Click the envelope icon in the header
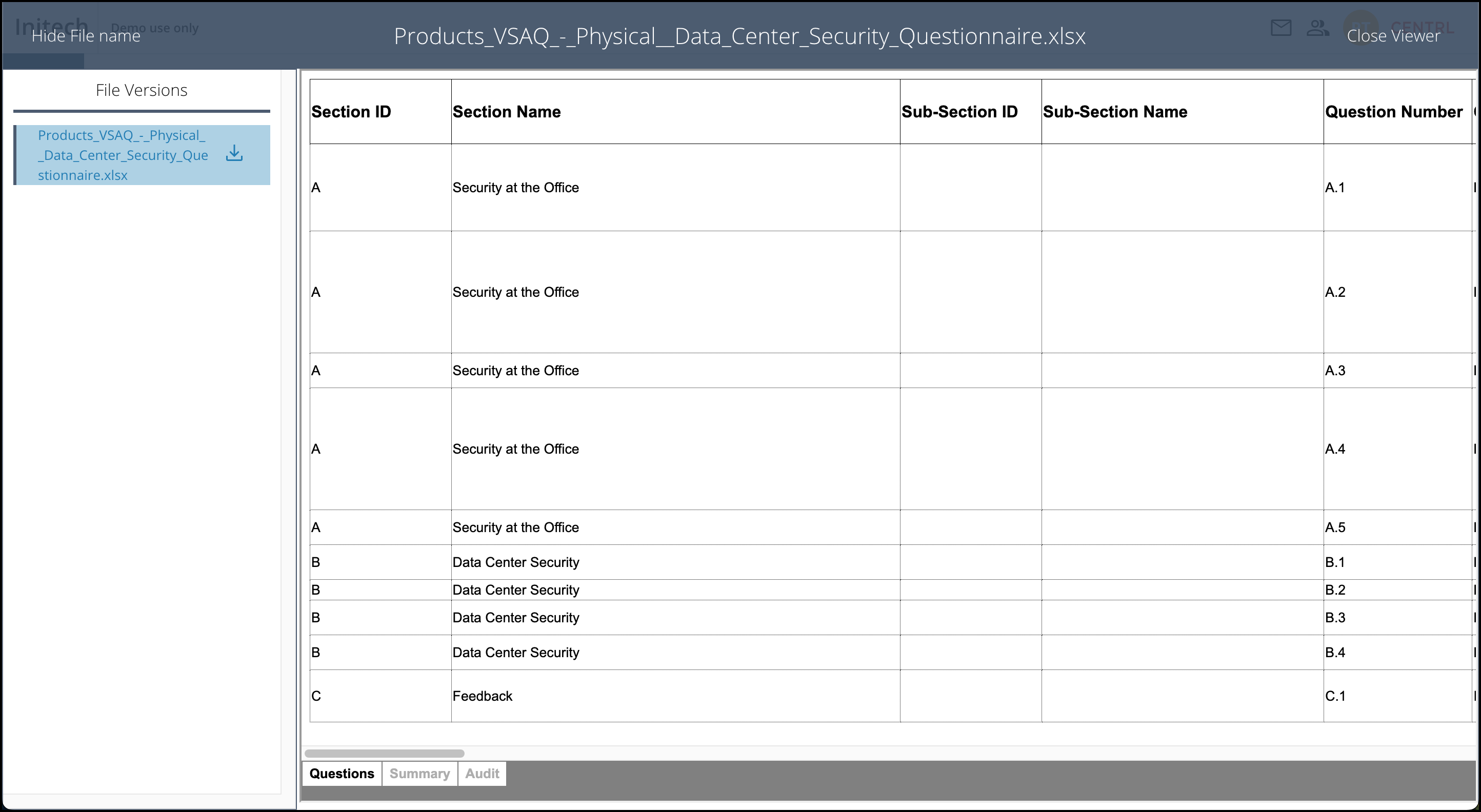The height and width of the screenshot is (812, 1481). click(x=1281, y=28)
